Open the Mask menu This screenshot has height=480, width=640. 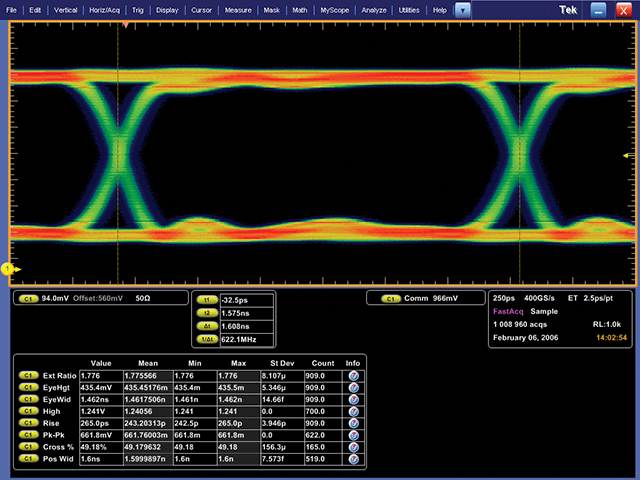coord(272,9)
